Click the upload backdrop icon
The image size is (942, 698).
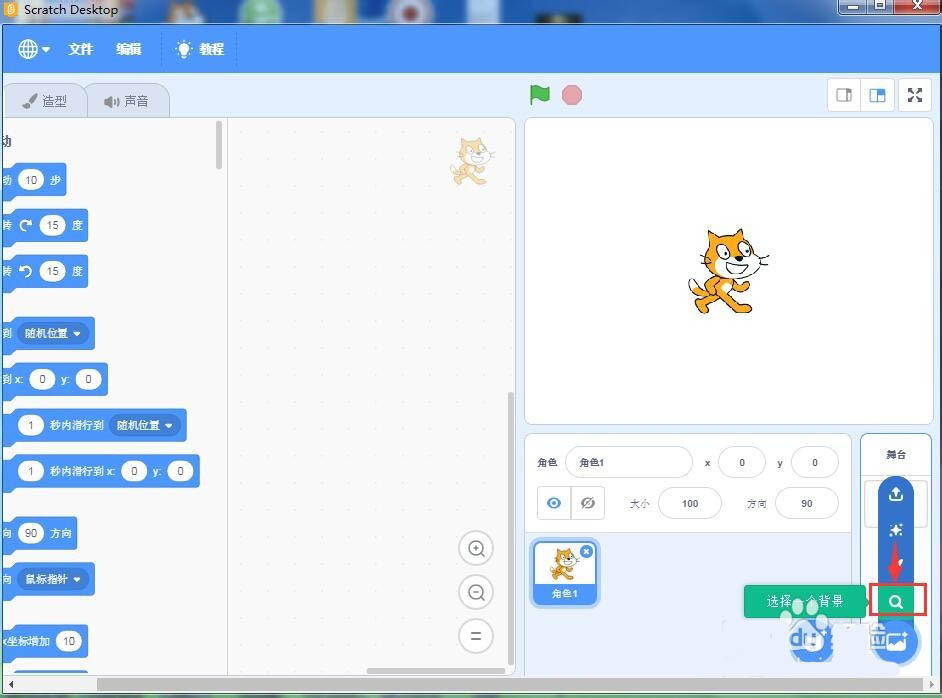(895, 493)
